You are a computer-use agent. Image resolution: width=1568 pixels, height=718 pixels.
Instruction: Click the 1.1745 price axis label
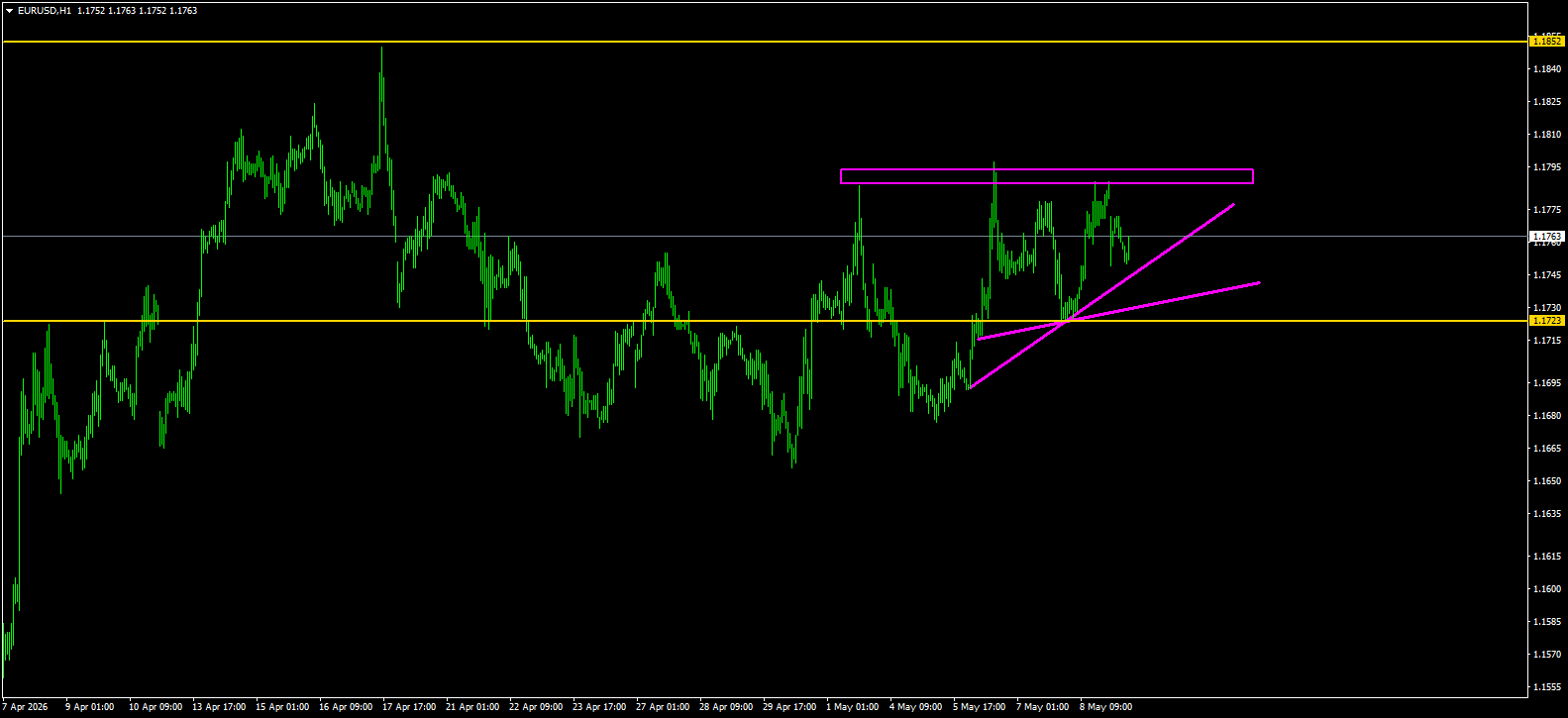pyautogui.click(x=1549, y=275)
